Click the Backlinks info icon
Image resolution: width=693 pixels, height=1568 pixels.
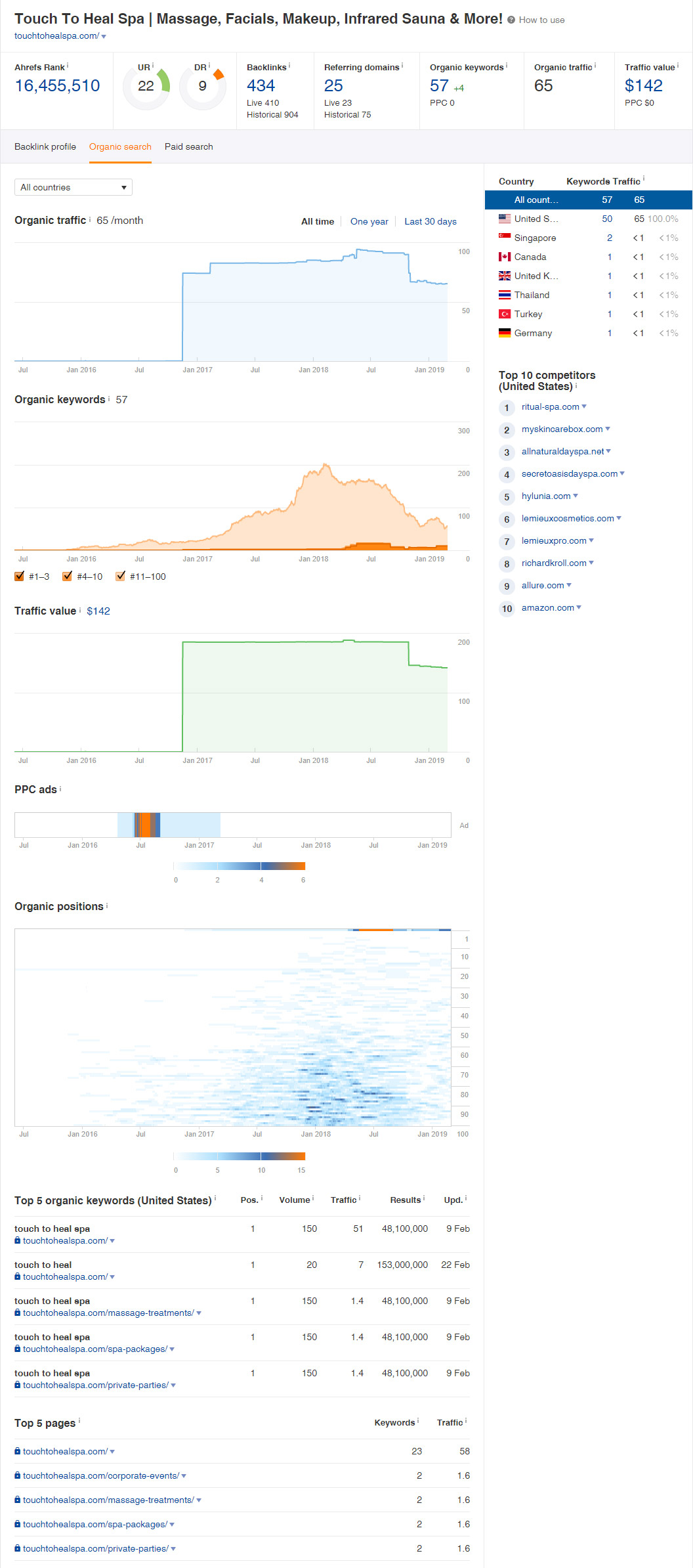coord(289,66)
